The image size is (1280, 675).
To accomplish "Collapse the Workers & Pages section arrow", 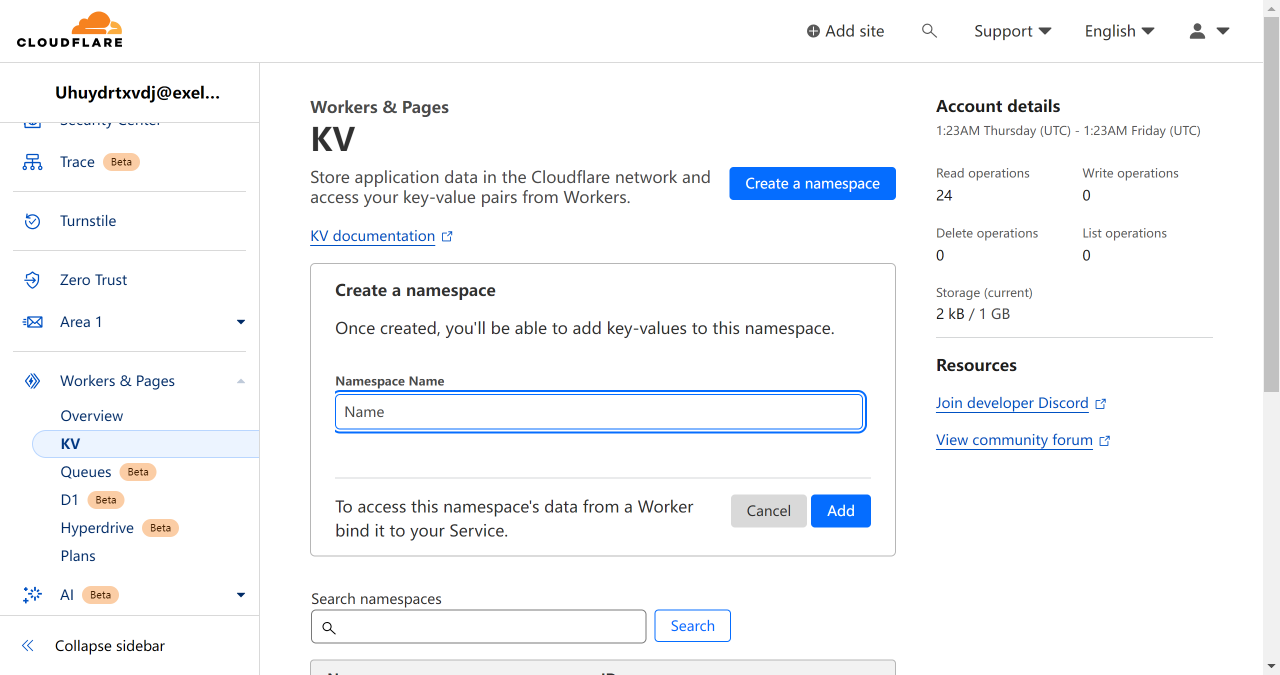I will [x=240, y=381].
